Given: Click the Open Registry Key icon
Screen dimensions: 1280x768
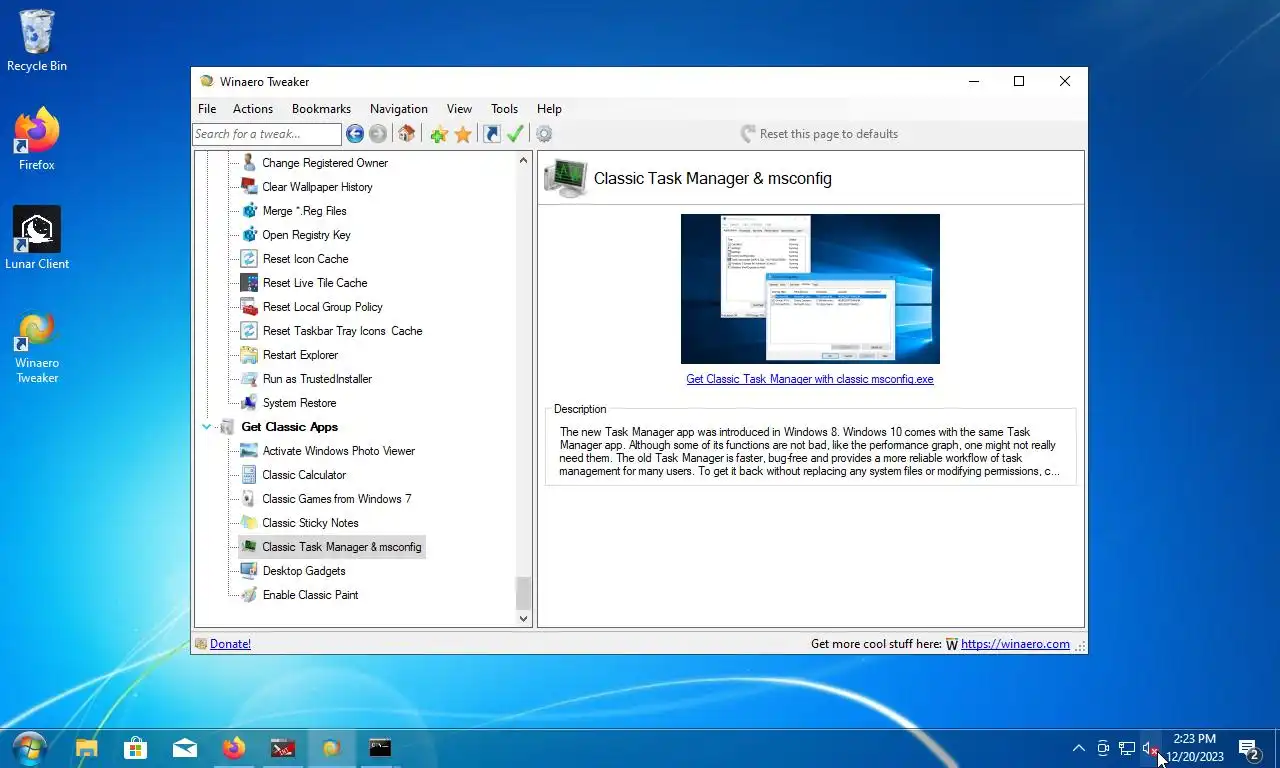Looking at the screenshot, I should click(x=249, y=234).
